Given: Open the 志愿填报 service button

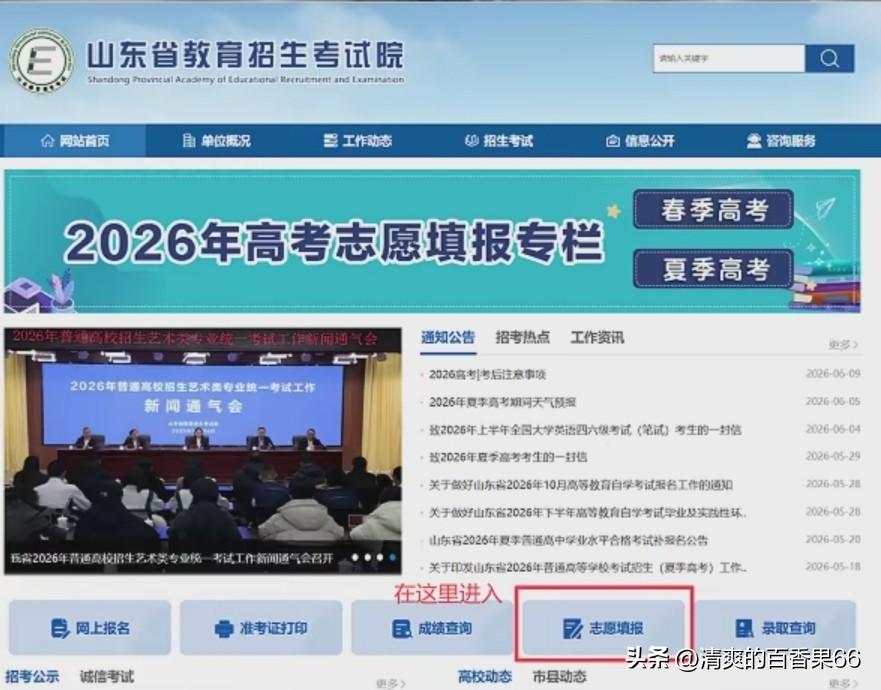Looking at the screenshot, I should pos(603,628).
